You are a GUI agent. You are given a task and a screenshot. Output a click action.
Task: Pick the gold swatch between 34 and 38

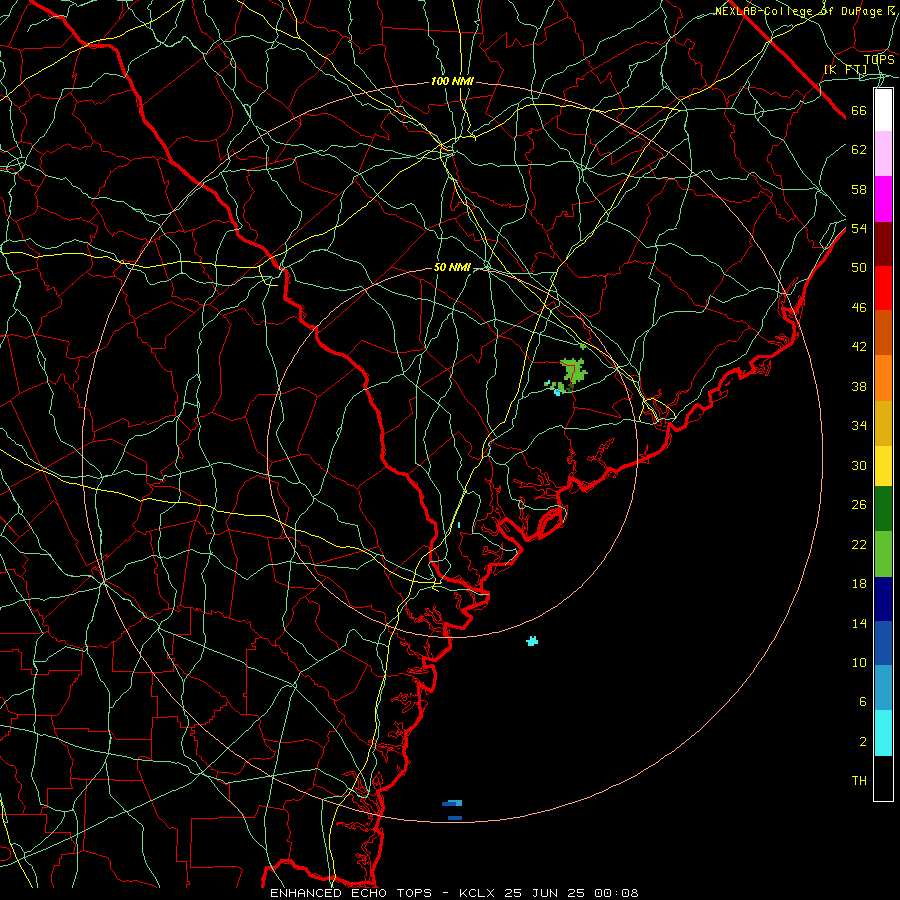pyautogui.click(x=883, y=424)
